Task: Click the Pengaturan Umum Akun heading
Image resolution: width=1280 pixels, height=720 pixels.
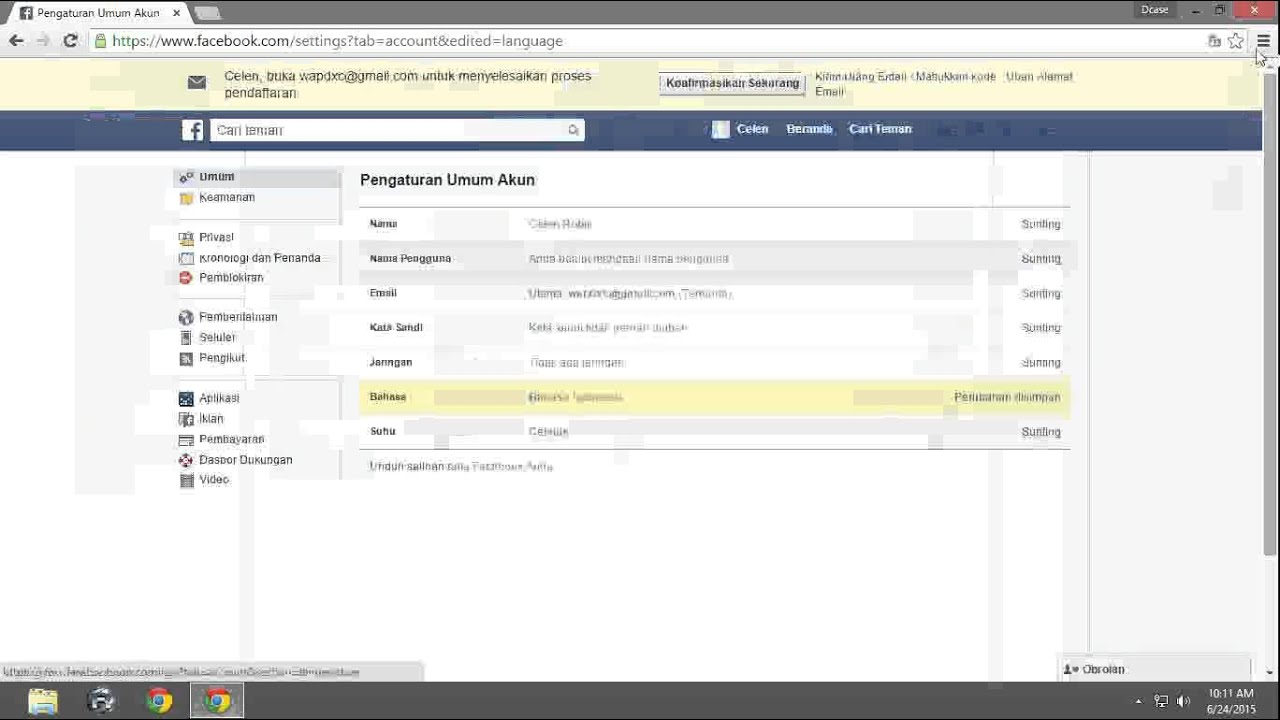Action: point(447,180)
